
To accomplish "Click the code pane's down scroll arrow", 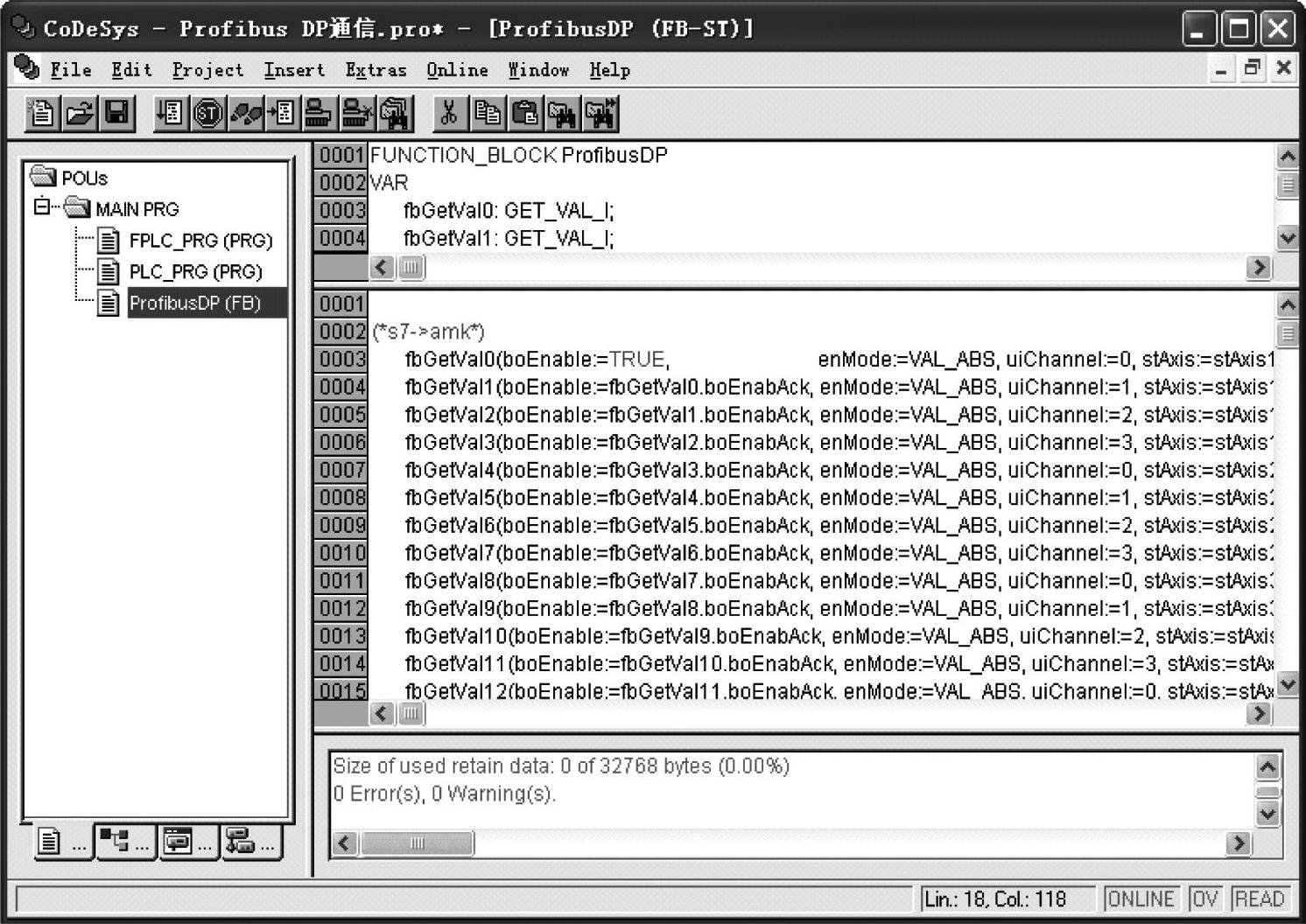I will (x=1287, y=684).
